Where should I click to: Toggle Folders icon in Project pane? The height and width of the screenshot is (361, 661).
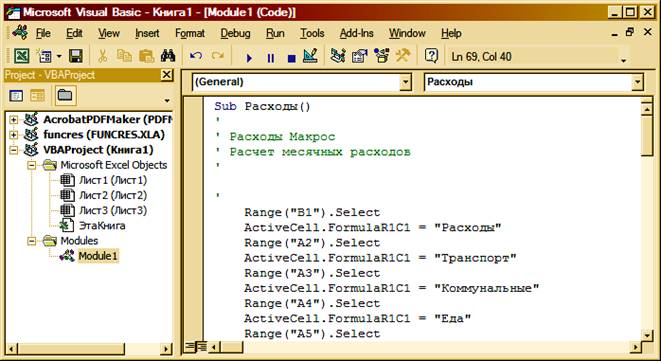click(65, 95)
